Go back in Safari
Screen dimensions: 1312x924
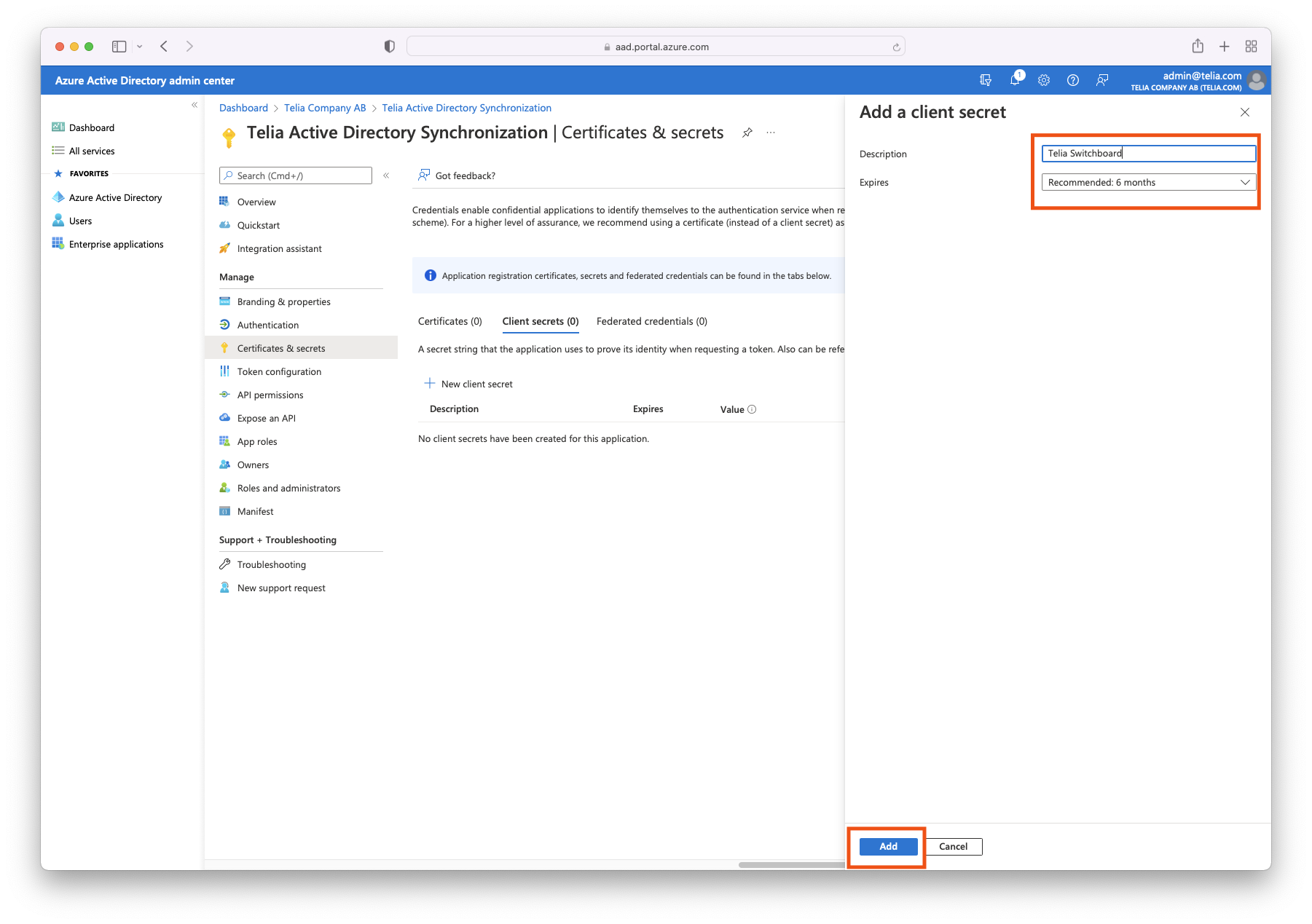tap(164, 47)
